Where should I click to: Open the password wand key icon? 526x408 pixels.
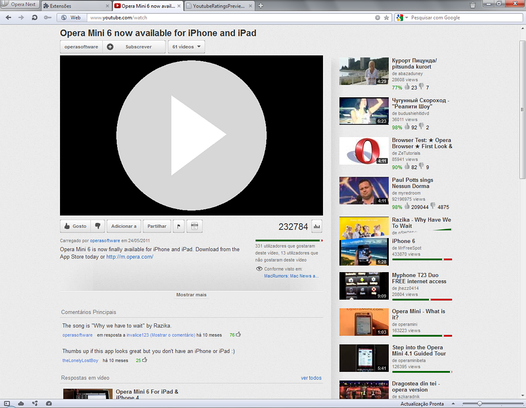[x=48, y=17]
